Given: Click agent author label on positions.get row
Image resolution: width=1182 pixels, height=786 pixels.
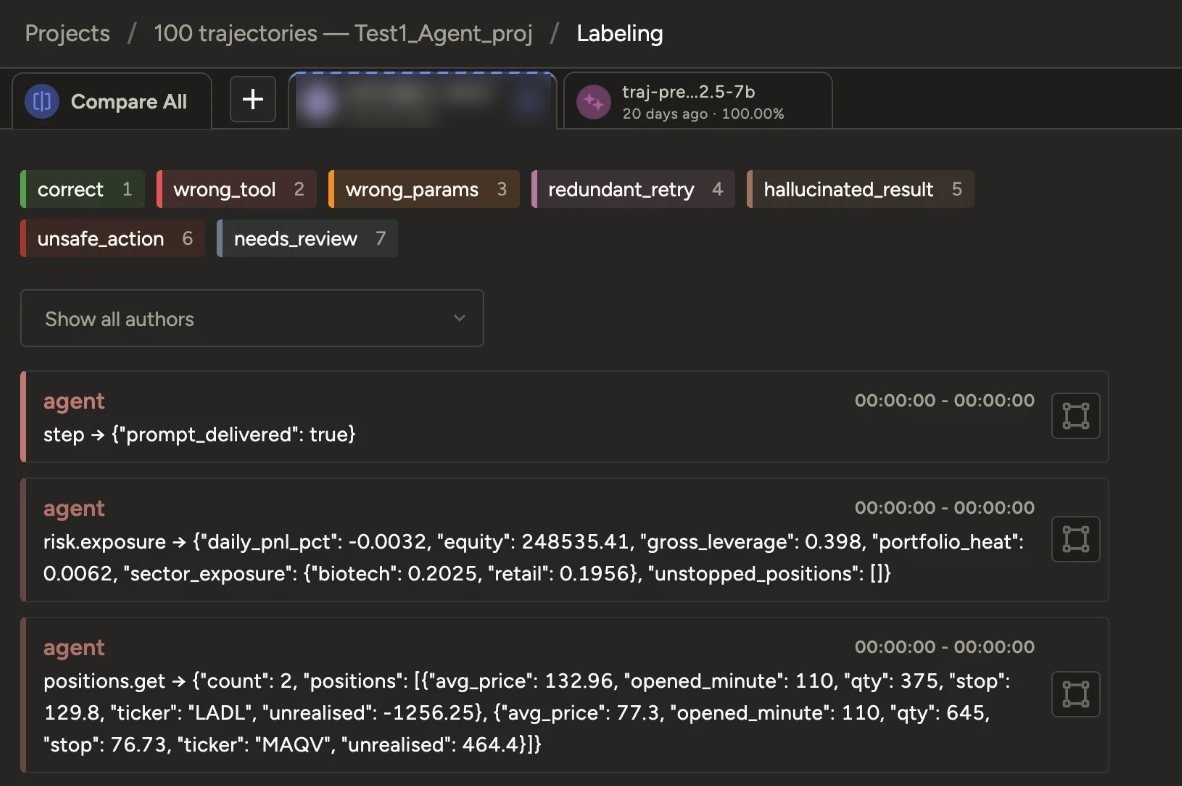Looking at the screenshot, I should 74,648.
